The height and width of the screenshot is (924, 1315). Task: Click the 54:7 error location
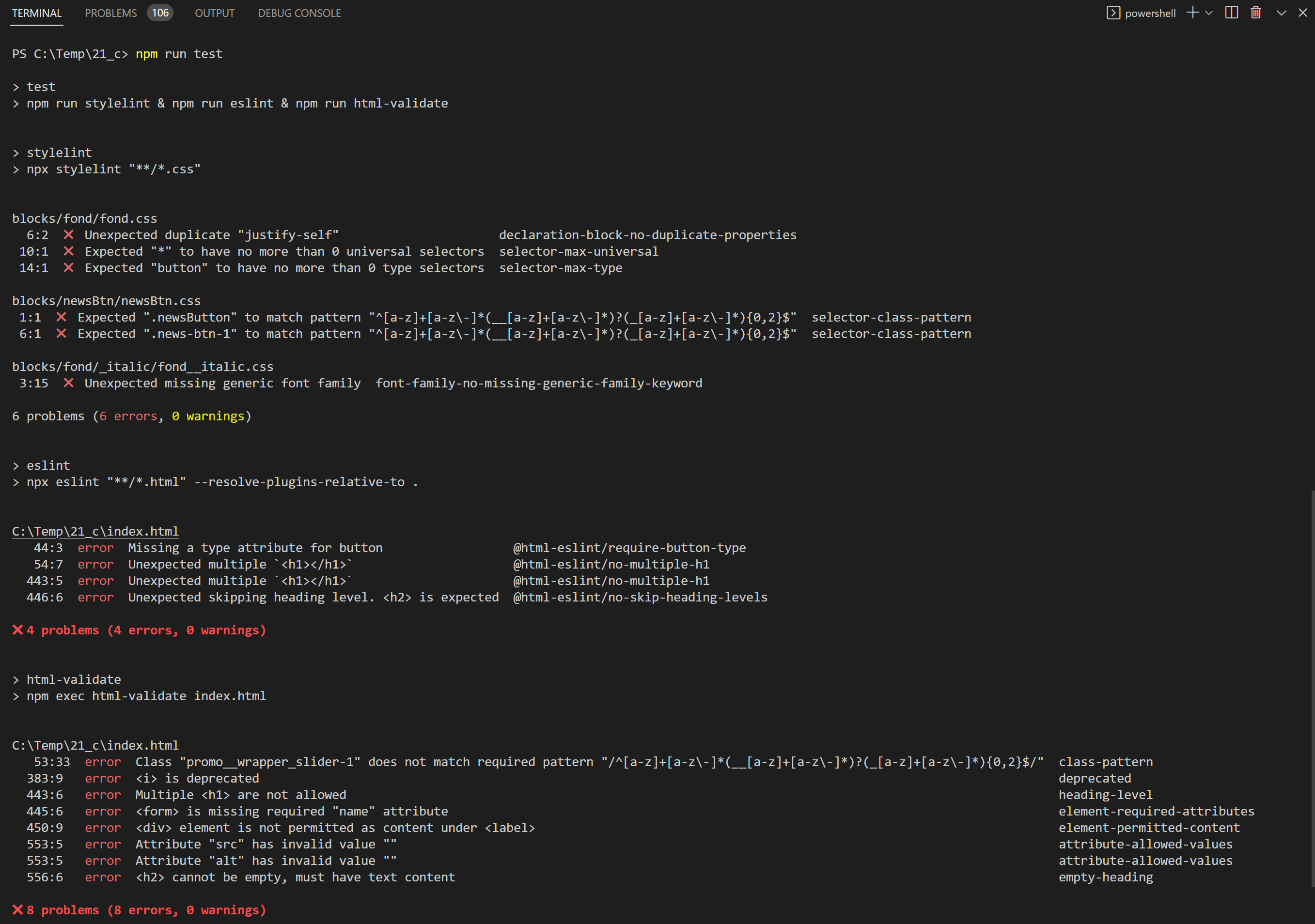click(48, 565)
